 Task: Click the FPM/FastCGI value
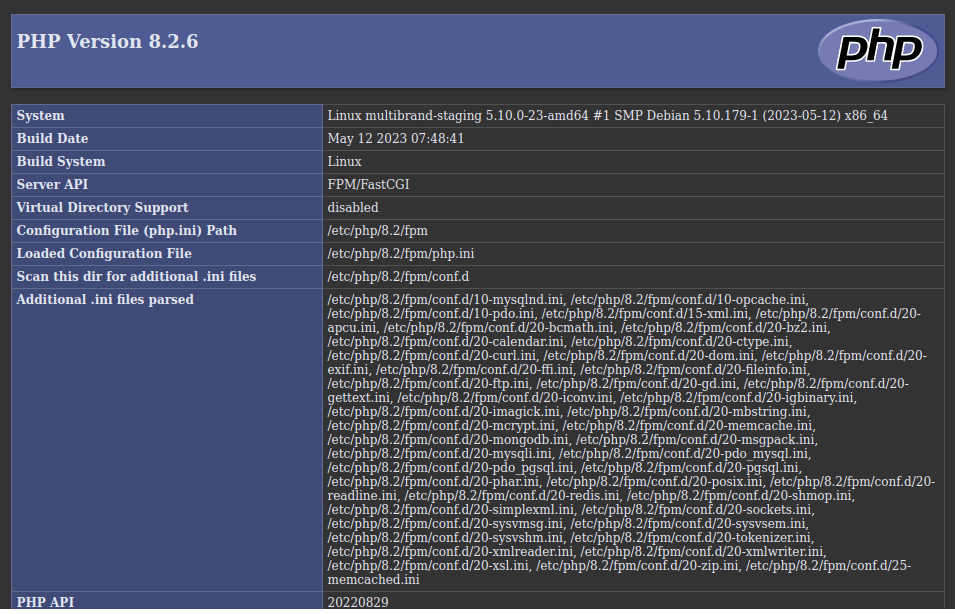click(x=368, y=185)
